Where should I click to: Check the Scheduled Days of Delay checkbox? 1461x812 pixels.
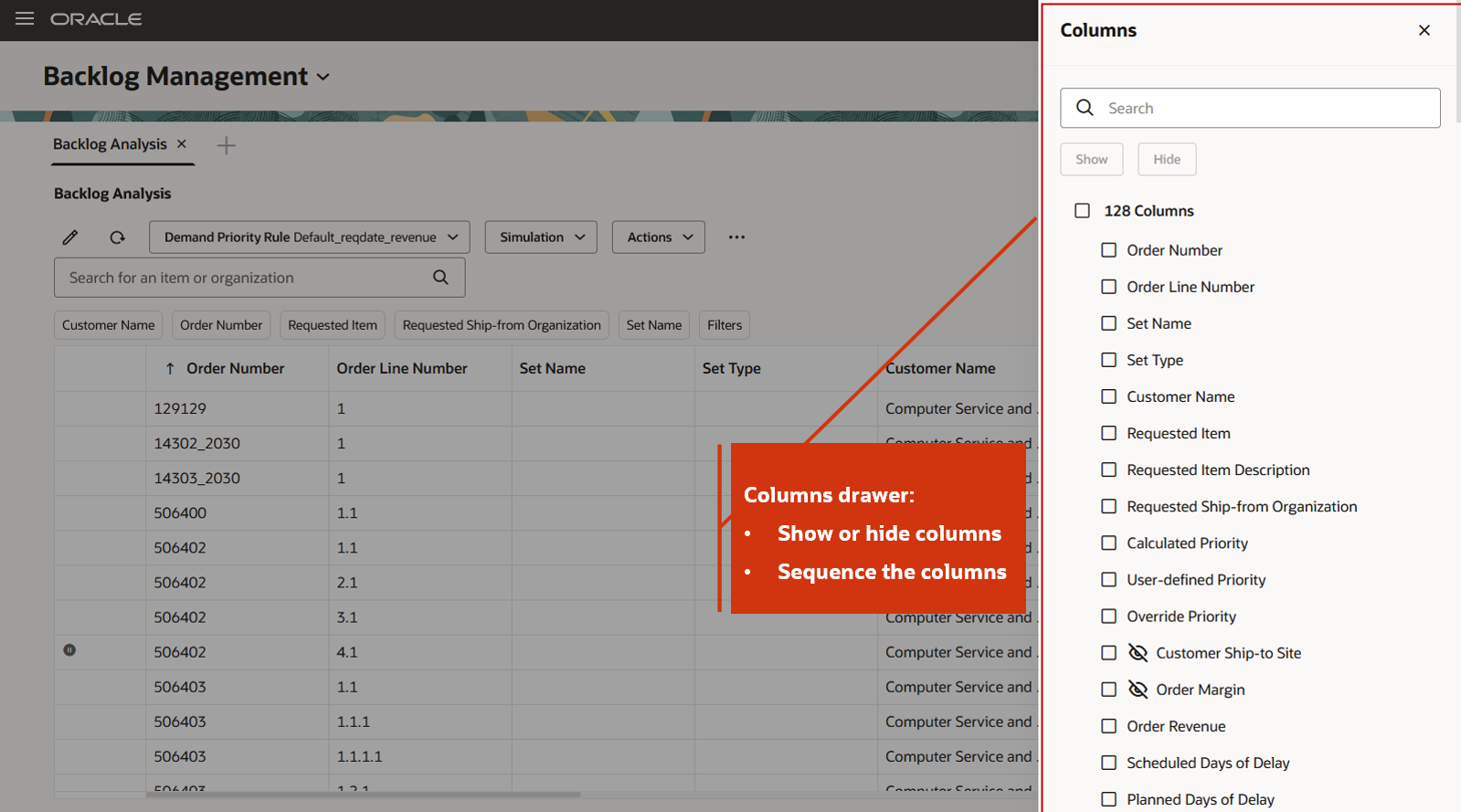(x=1109, y=763)
